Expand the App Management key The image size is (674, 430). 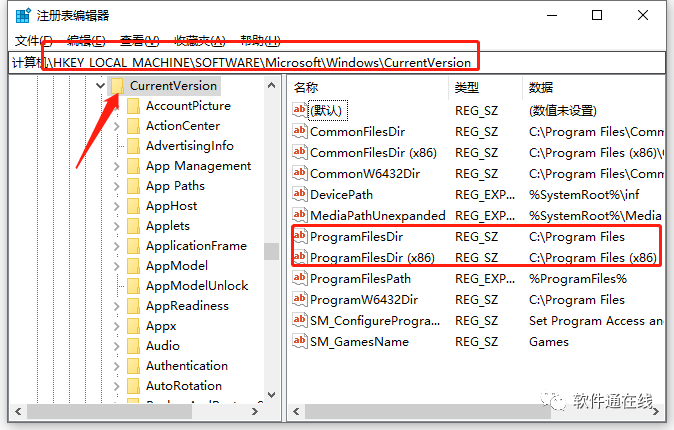pos(116,166)
